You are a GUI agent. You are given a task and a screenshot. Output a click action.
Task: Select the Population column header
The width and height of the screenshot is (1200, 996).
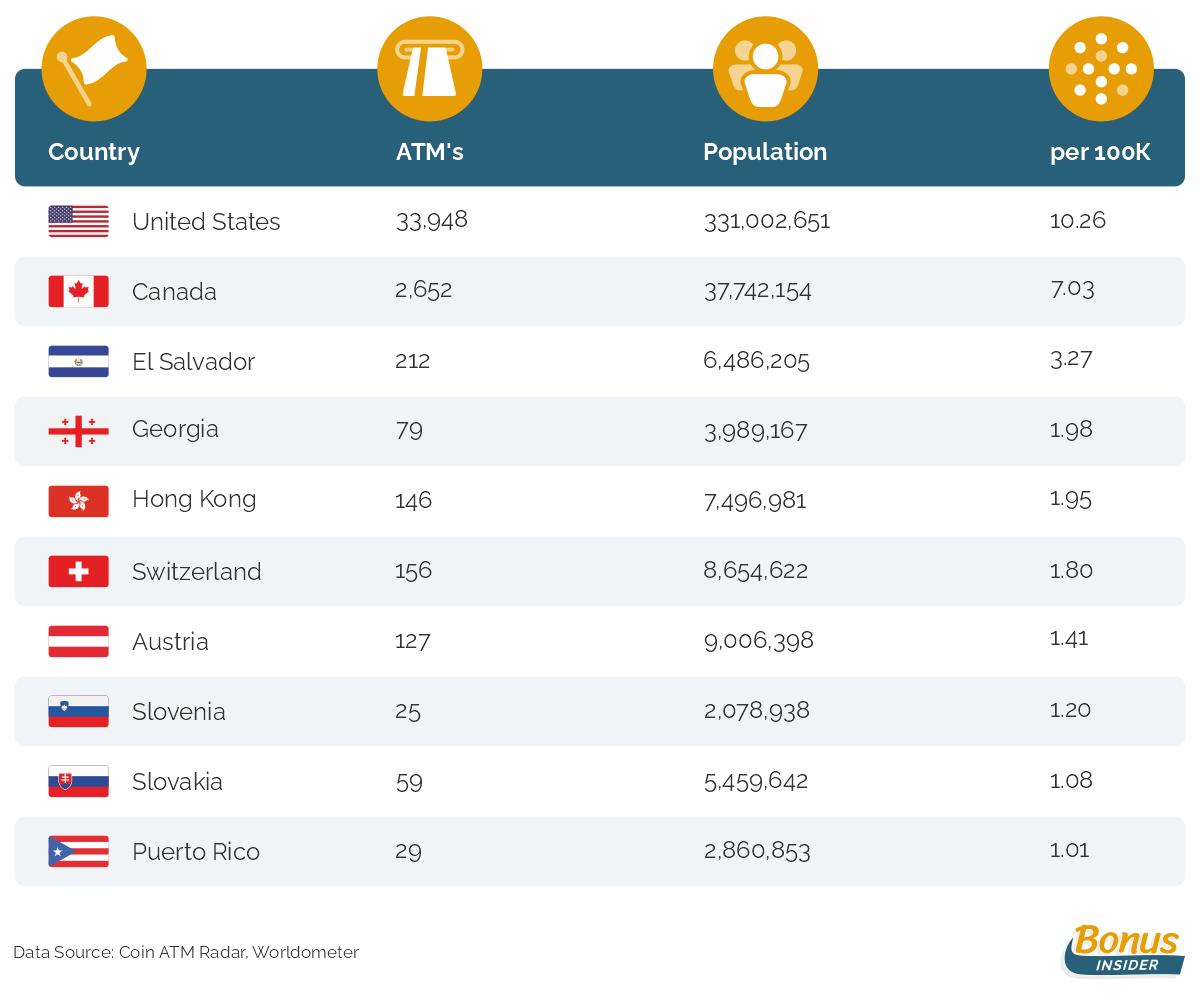tap(765, 152)
